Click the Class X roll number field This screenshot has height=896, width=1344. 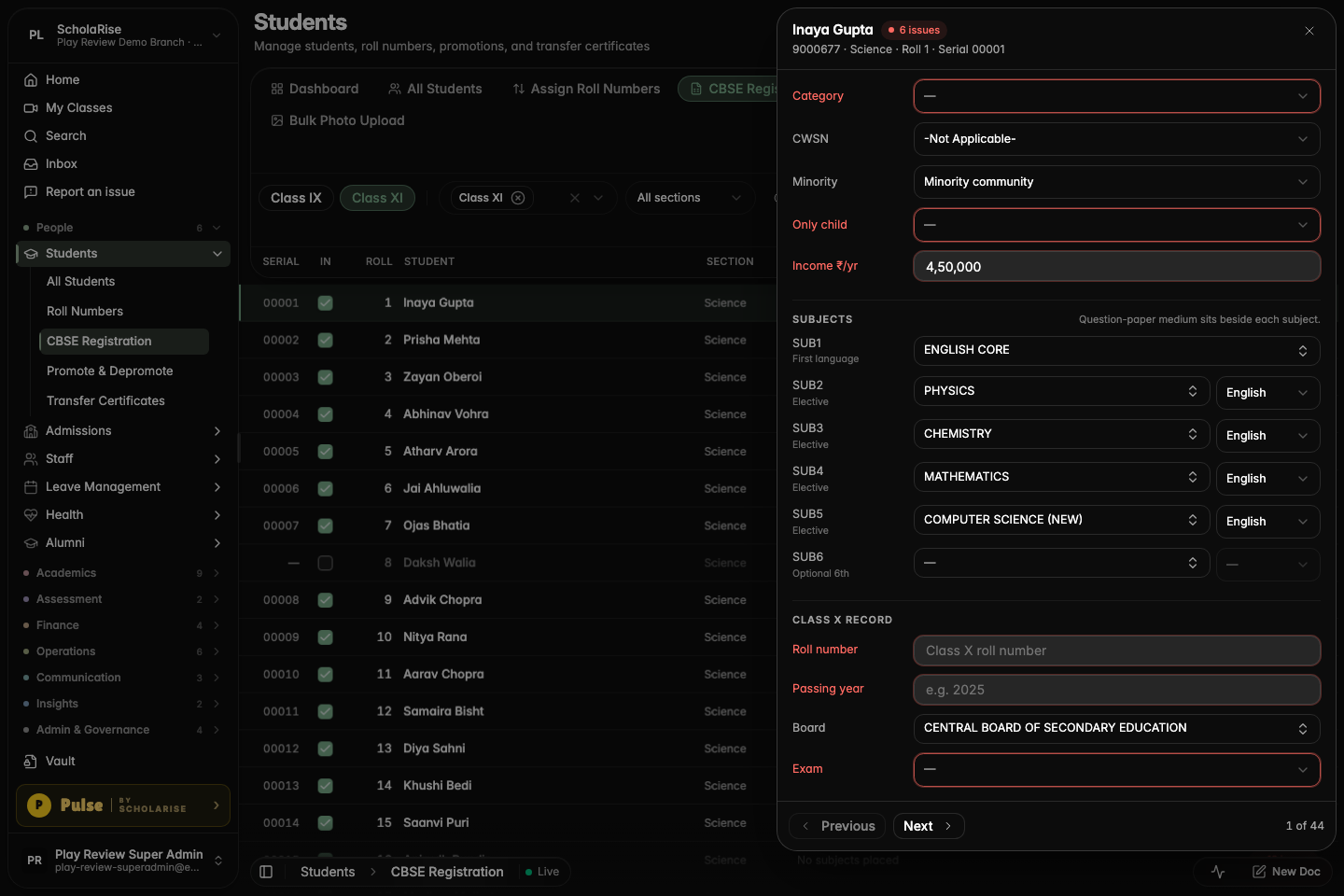[1117, 651]
